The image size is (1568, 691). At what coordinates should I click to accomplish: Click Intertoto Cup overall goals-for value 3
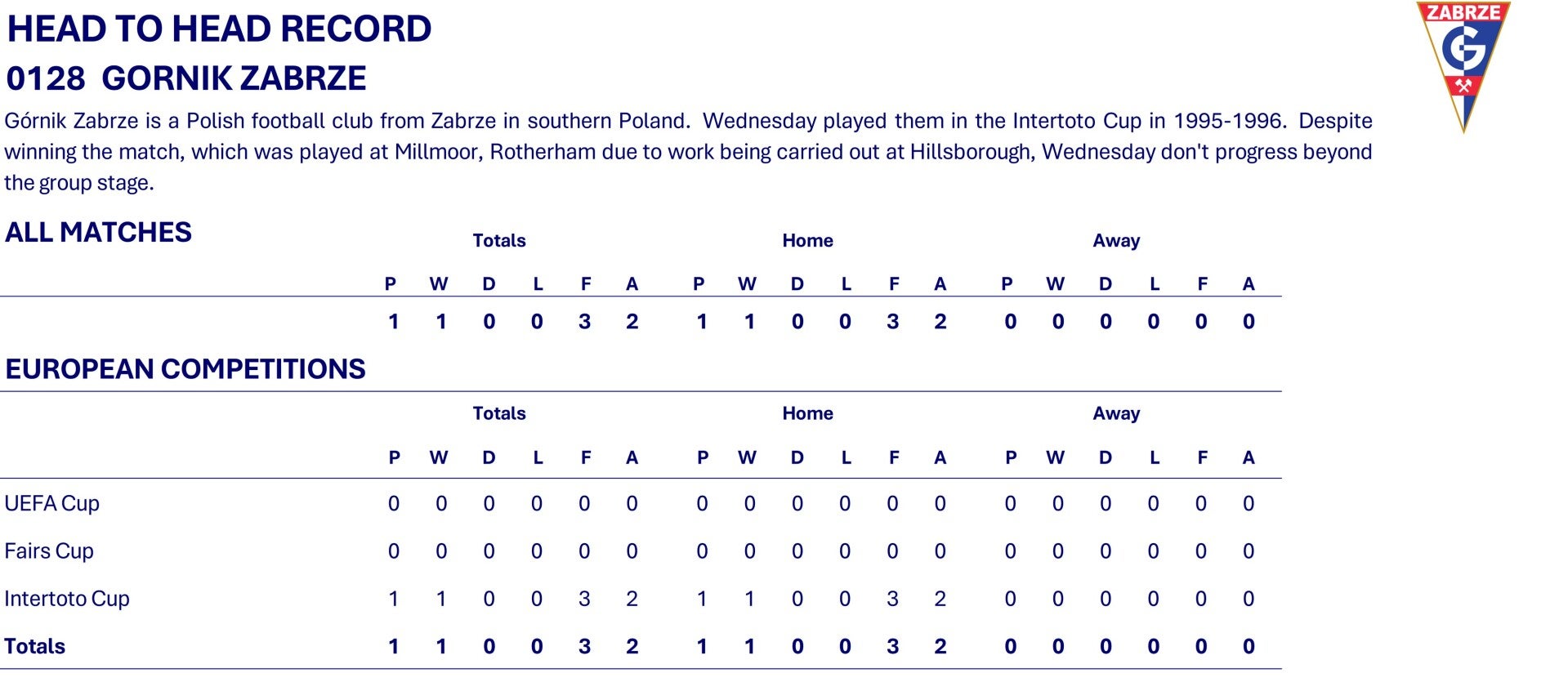click(584, 599)
